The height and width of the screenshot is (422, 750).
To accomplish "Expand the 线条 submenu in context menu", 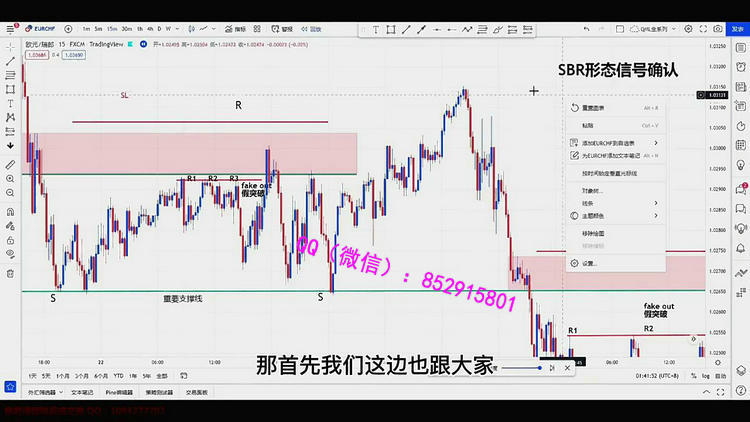I will 656,203.
